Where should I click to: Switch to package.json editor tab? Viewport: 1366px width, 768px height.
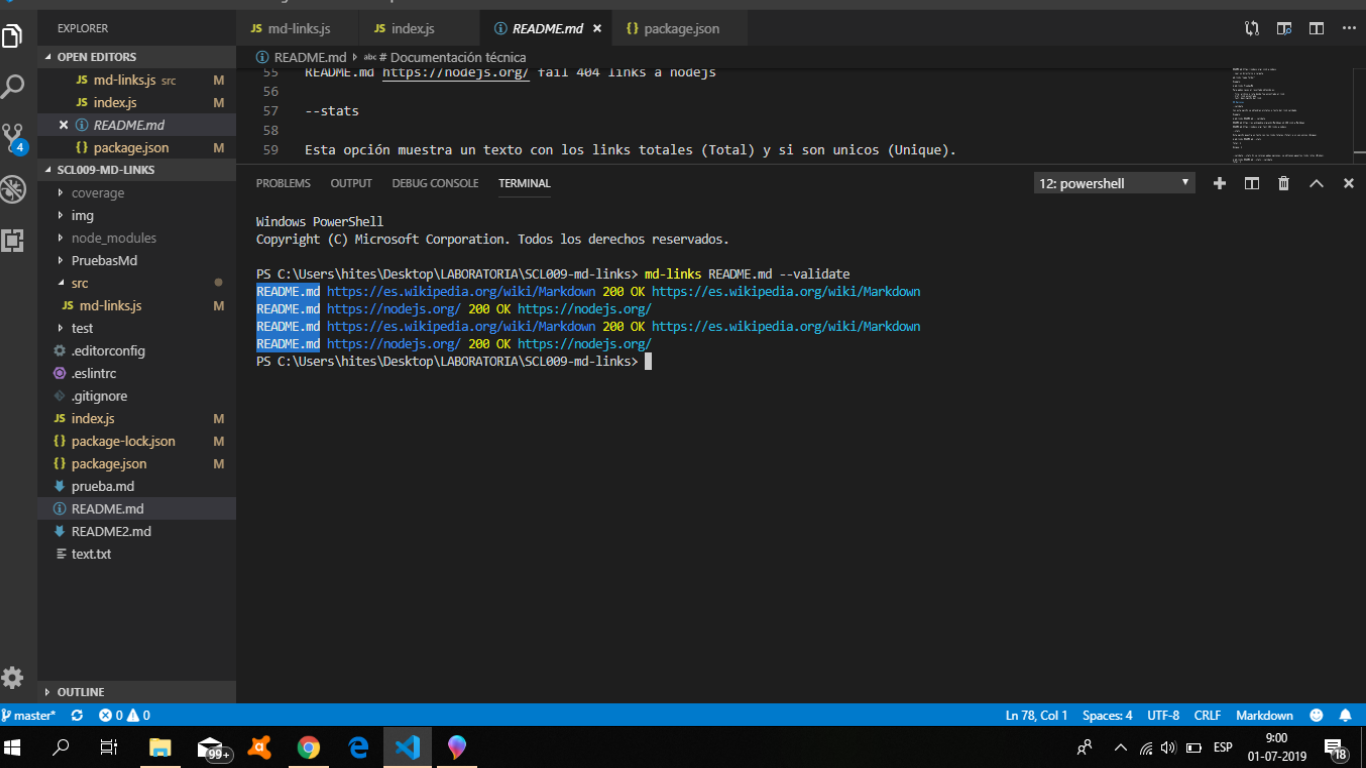tap(680, 29)
